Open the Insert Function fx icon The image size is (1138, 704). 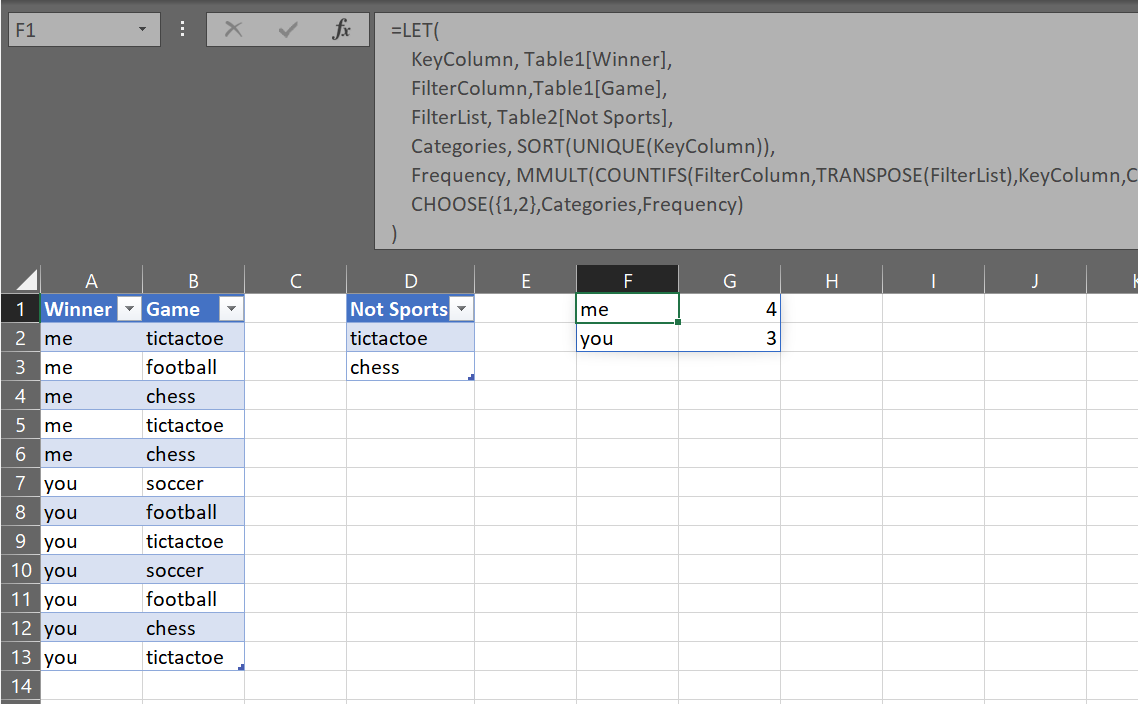[341, 30]
